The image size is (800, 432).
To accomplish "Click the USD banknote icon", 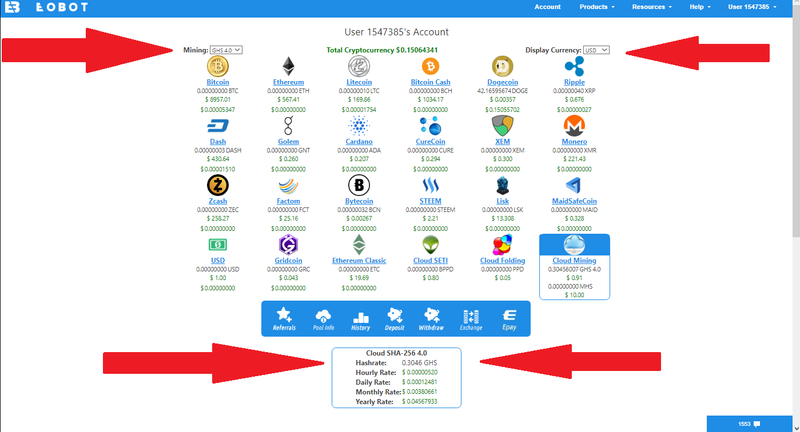I will tap(218, 245).
